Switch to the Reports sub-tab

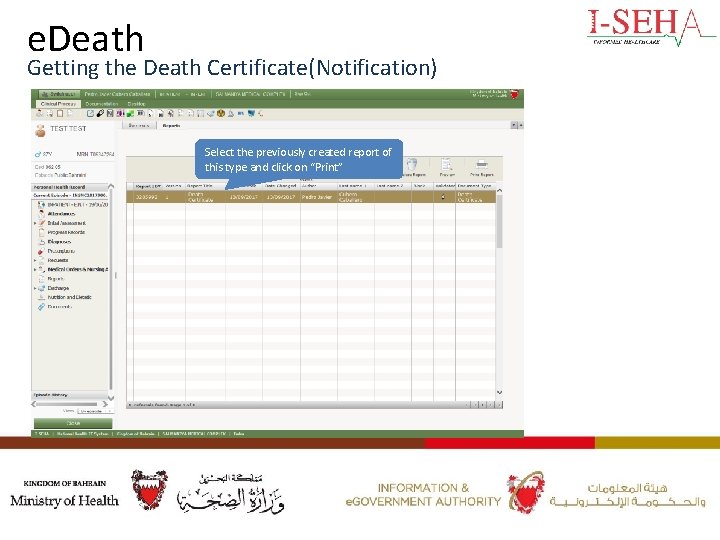coord(171,125)
